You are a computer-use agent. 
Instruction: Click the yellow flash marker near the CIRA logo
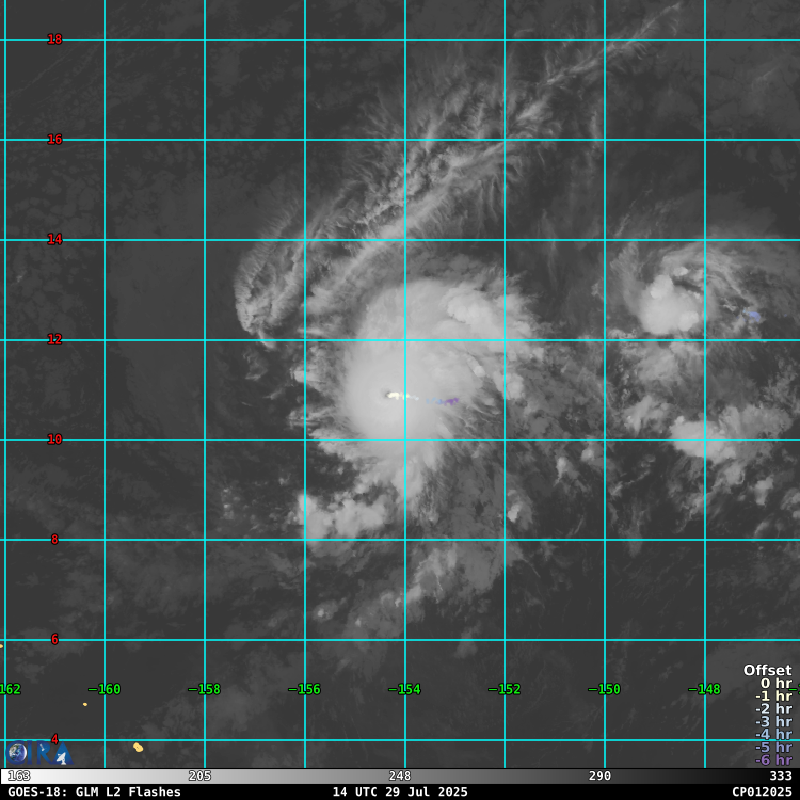click(138, 747)
